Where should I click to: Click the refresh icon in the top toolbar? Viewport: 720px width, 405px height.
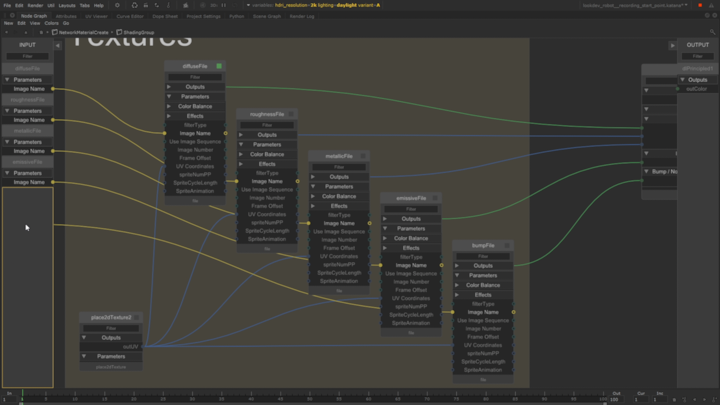coord(133,5)
